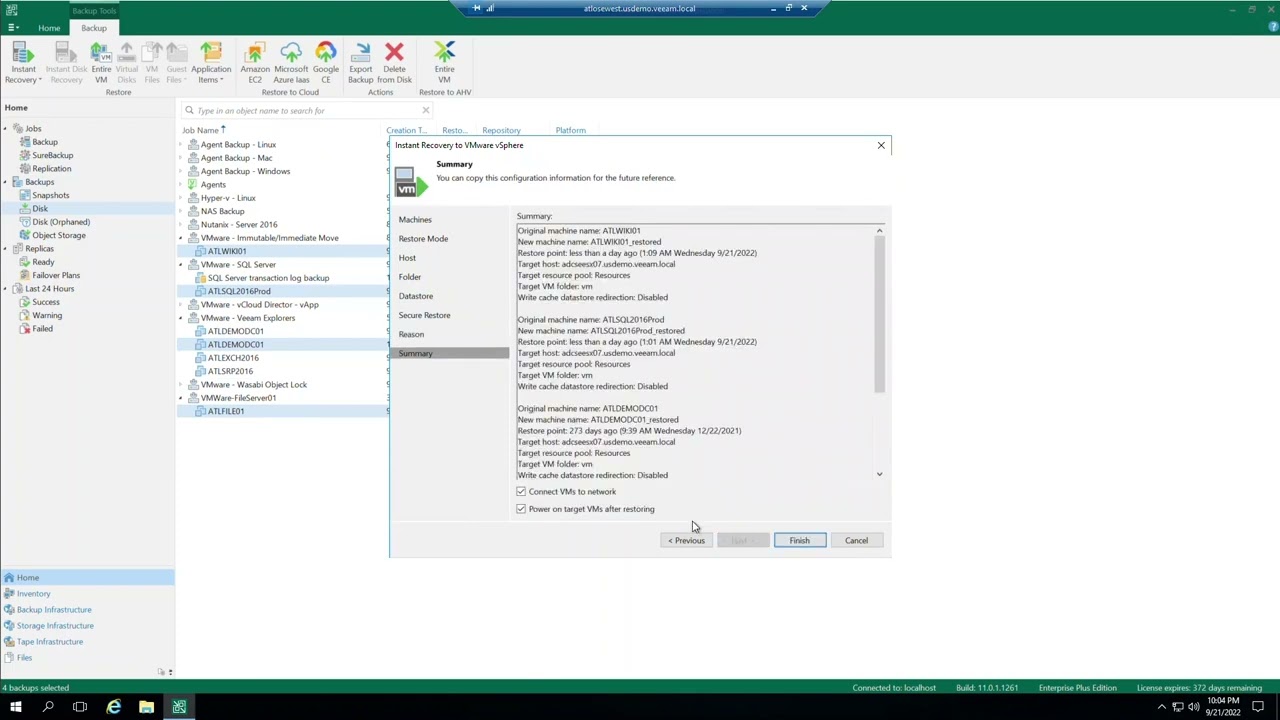Click the summary scrollbar down arrow
This screenshot has width=1280, height=720.
pyautogui.click(x=880, y=474)
